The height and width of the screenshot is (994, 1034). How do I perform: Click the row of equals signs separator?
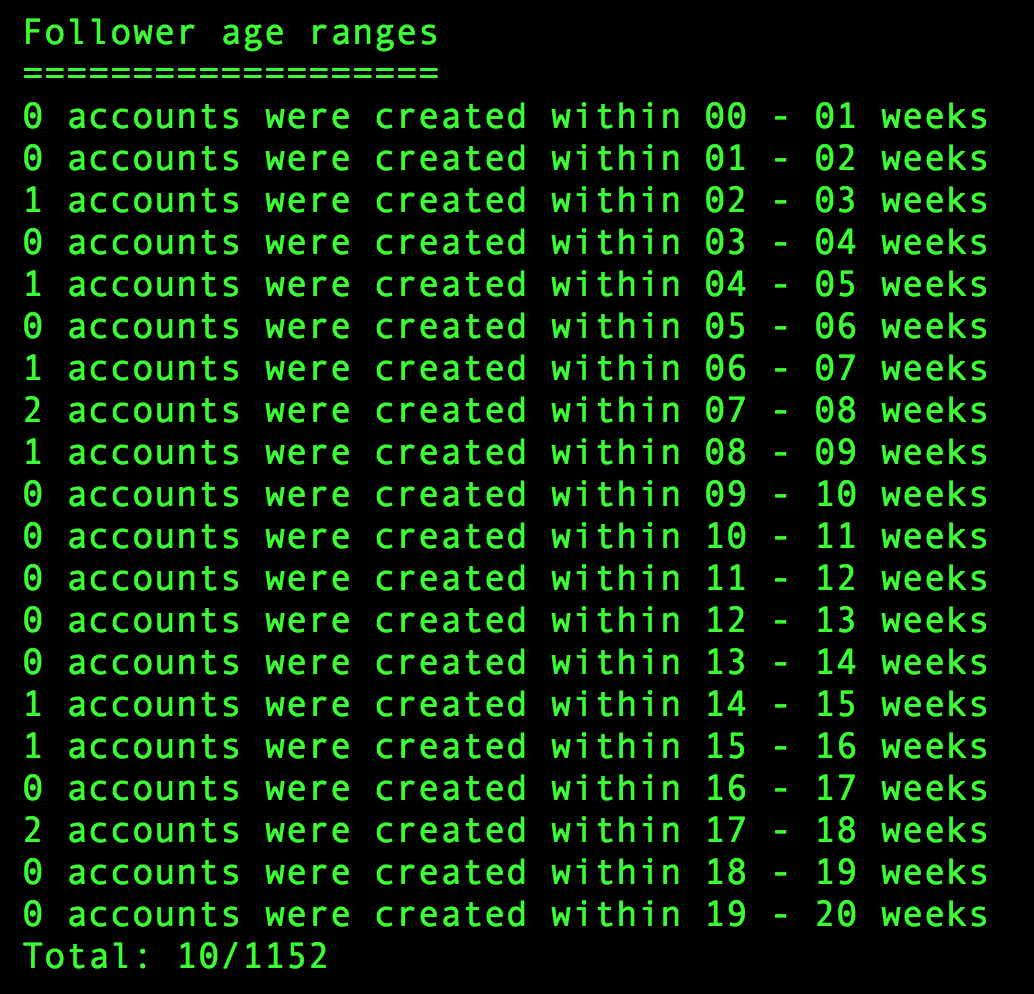(231, 73)
